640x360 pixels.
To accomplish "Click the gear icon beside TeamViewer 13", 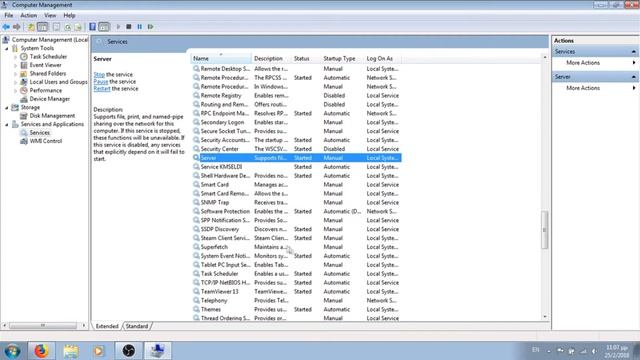I will click(x=196, y=291).
